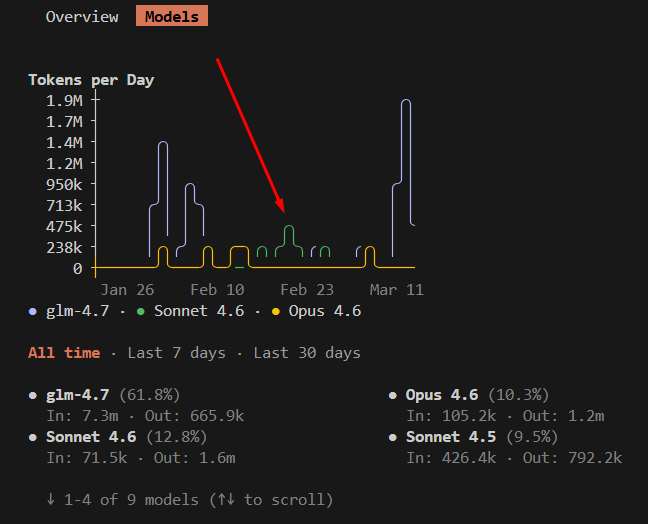
Task: Click the 950k y-axis label
Action: [x=64, y=185]
